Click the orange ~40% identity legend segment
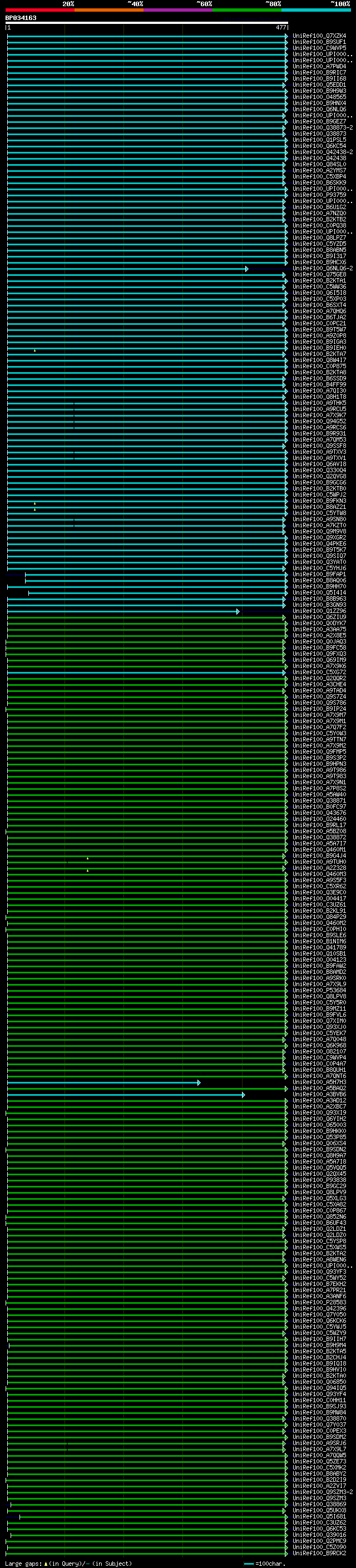356x1568 pixels. pos(109,10)
